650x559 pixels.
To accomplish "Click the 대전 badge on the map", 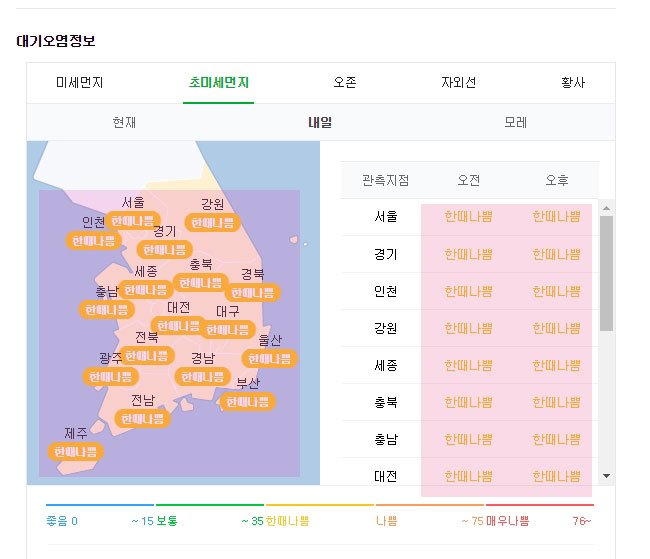I will tap(179, 326).
